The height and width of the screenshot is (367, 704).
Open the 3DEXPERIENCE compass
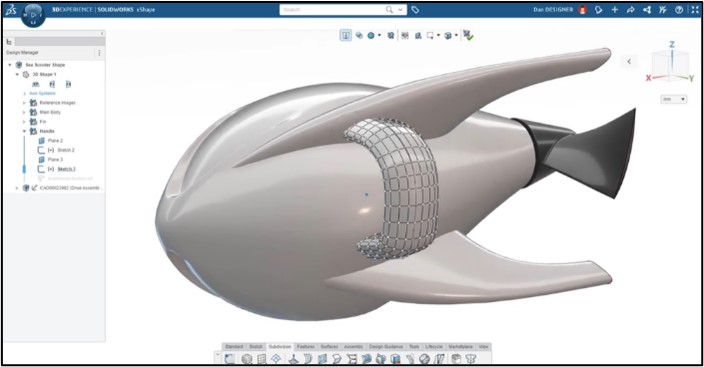point(33,15)
